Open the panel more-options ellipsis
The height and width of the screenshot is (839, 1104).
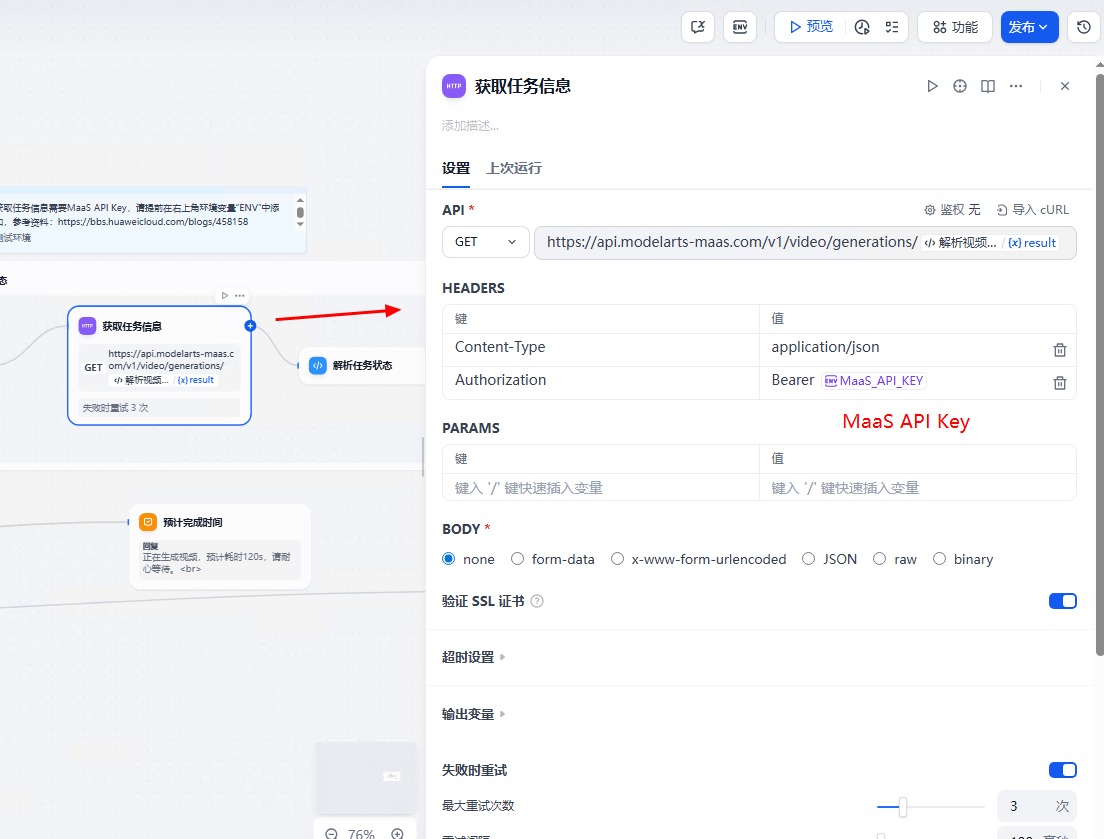click(1016, 86)
